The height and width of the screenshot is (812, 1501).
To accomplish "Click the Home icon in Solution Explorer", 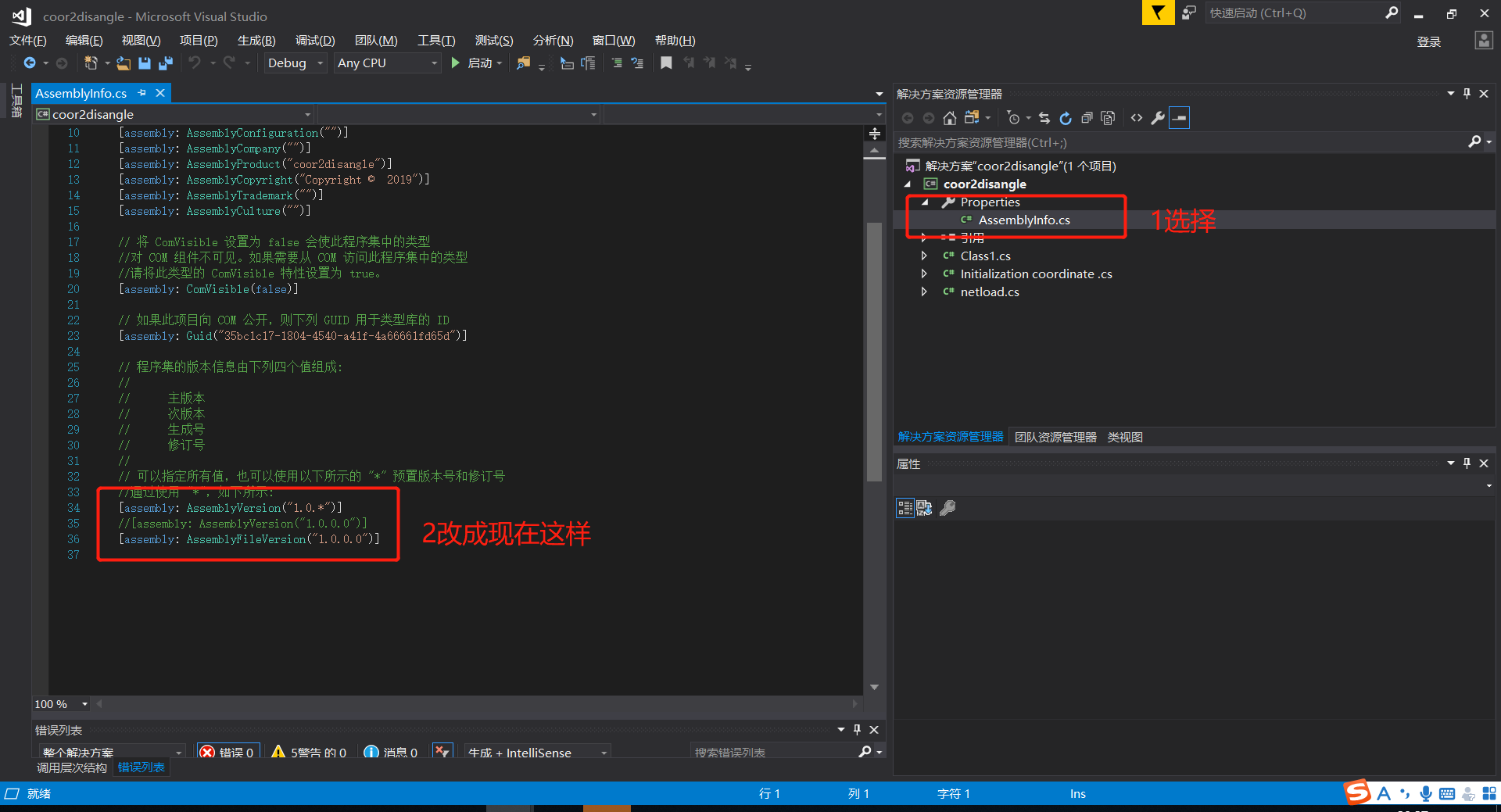I will 950,118.
